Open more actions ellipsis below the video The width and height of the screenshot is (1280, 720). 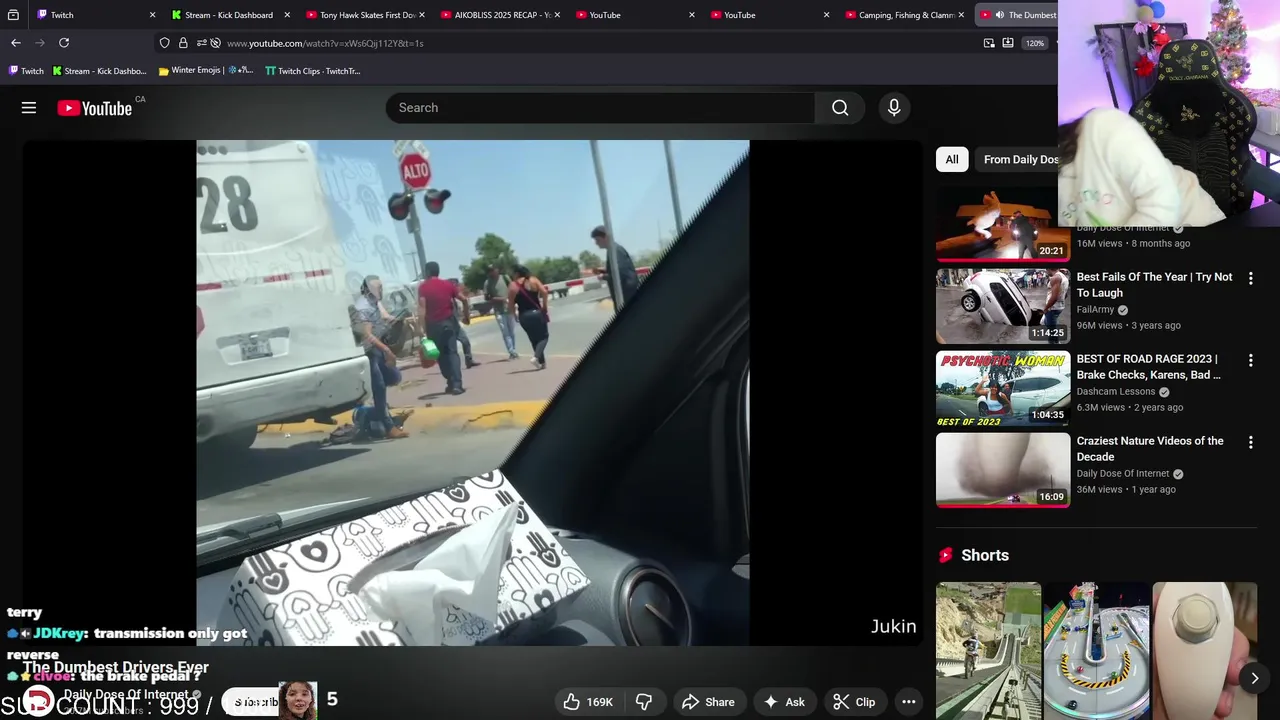908,702
